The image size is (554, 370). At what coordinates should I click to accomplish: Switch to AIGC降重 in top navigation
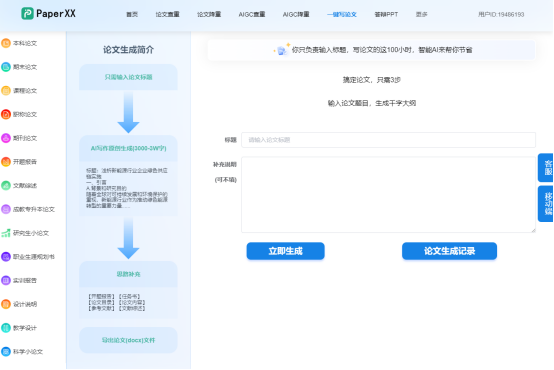296,14
